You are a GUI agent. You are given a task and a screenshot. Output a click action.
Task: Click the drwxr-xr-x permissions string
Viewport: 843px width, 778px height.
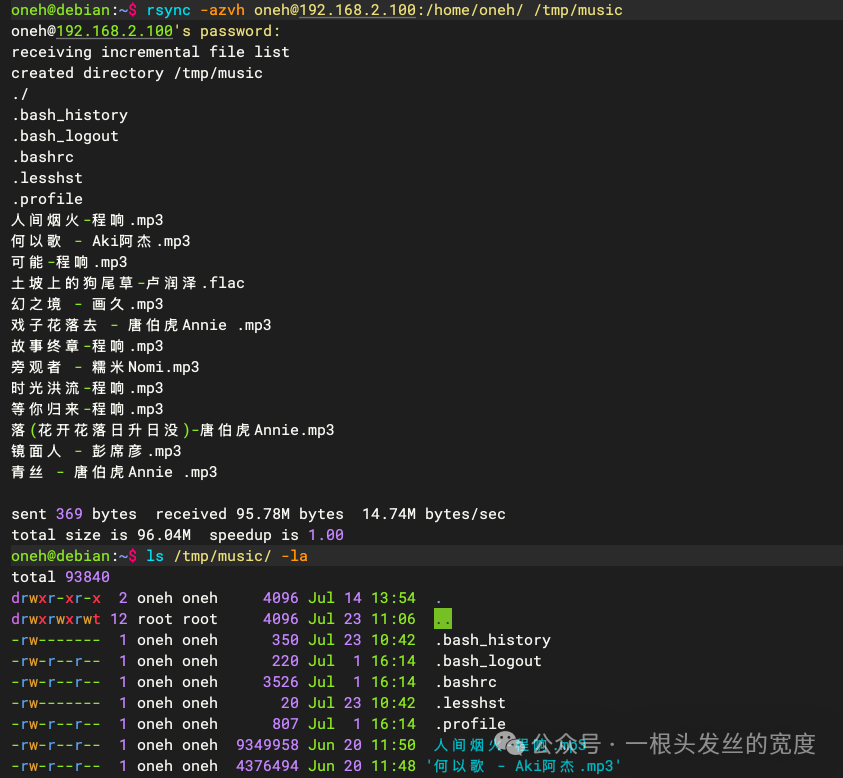56,598
